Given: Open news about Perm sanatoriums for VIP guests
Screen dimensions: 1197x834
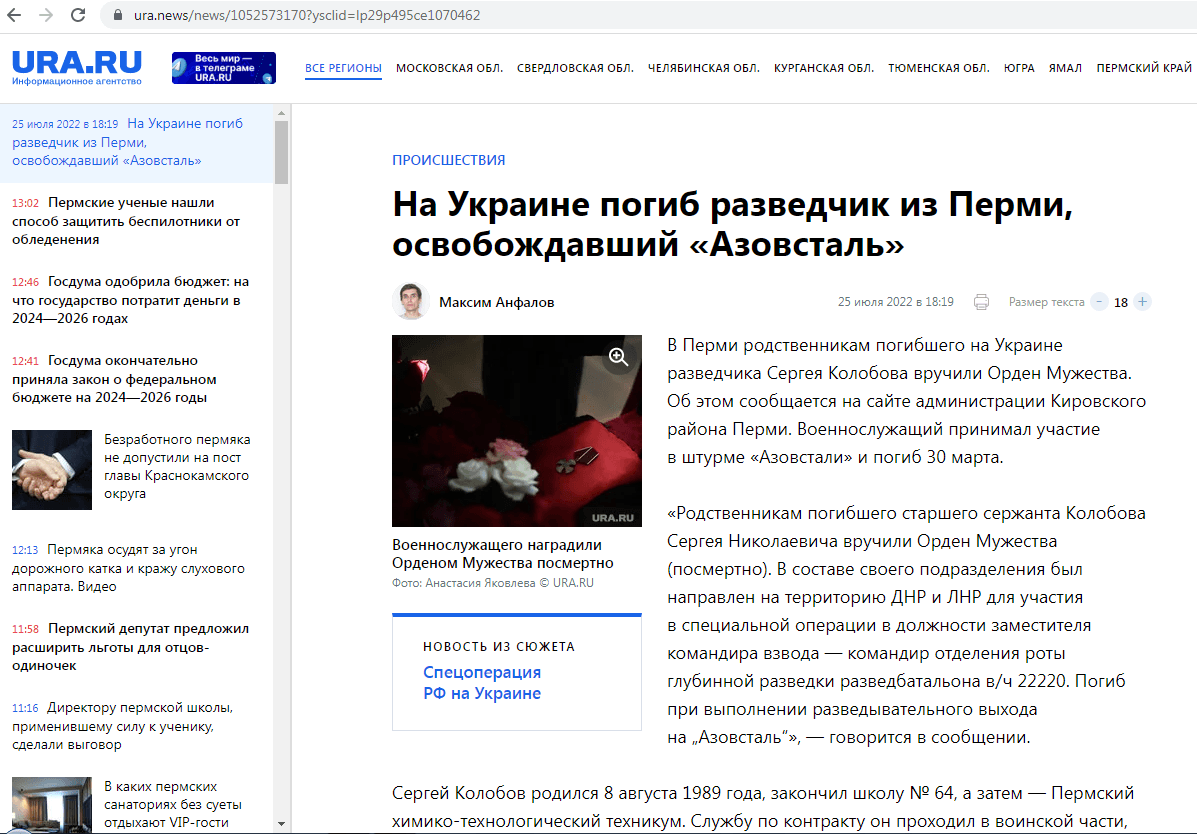Looking at the screenshot, I should pyautogui.click(x=173, y=804).
